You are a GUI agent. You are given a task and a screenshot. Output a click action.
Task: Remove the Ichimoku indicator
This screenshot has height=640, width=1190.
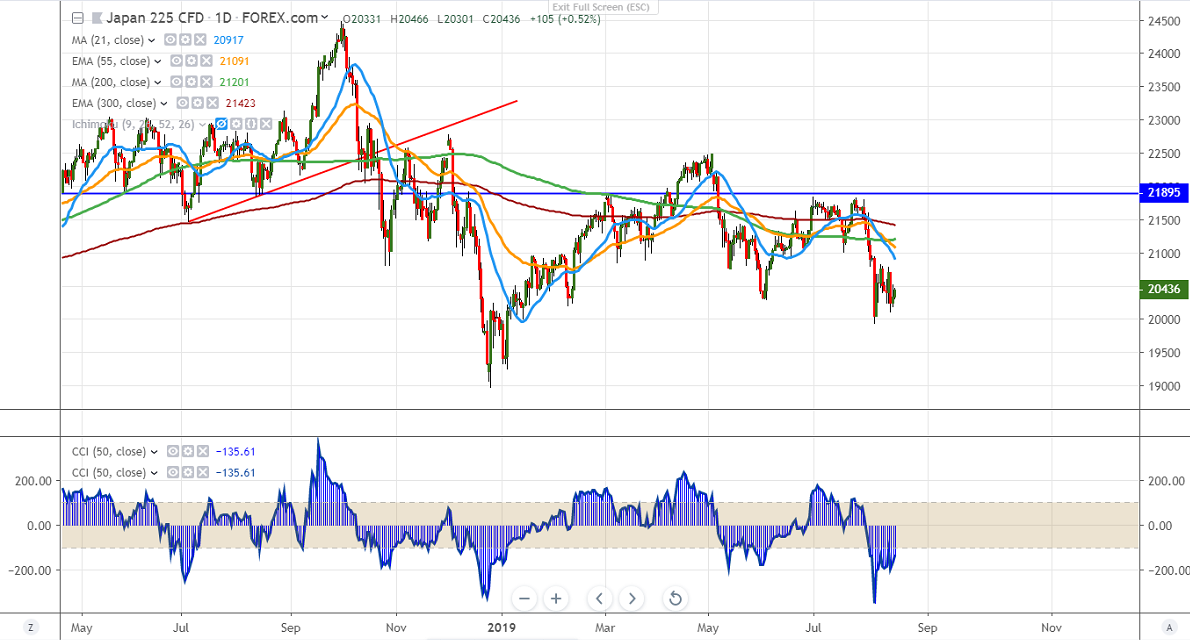point(265,124)
